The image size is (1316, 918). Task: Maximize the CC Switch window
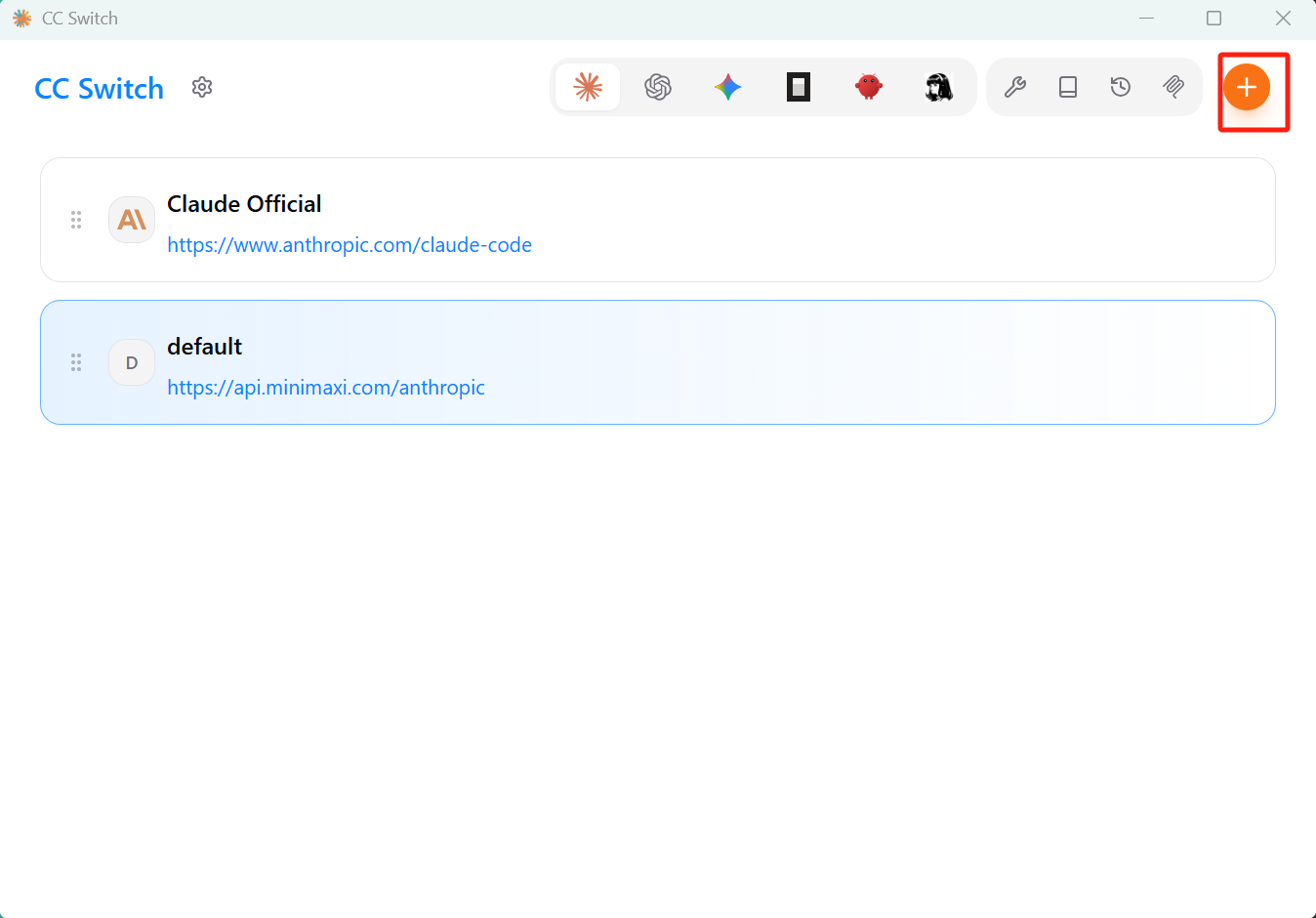(x=1214, y=19)
